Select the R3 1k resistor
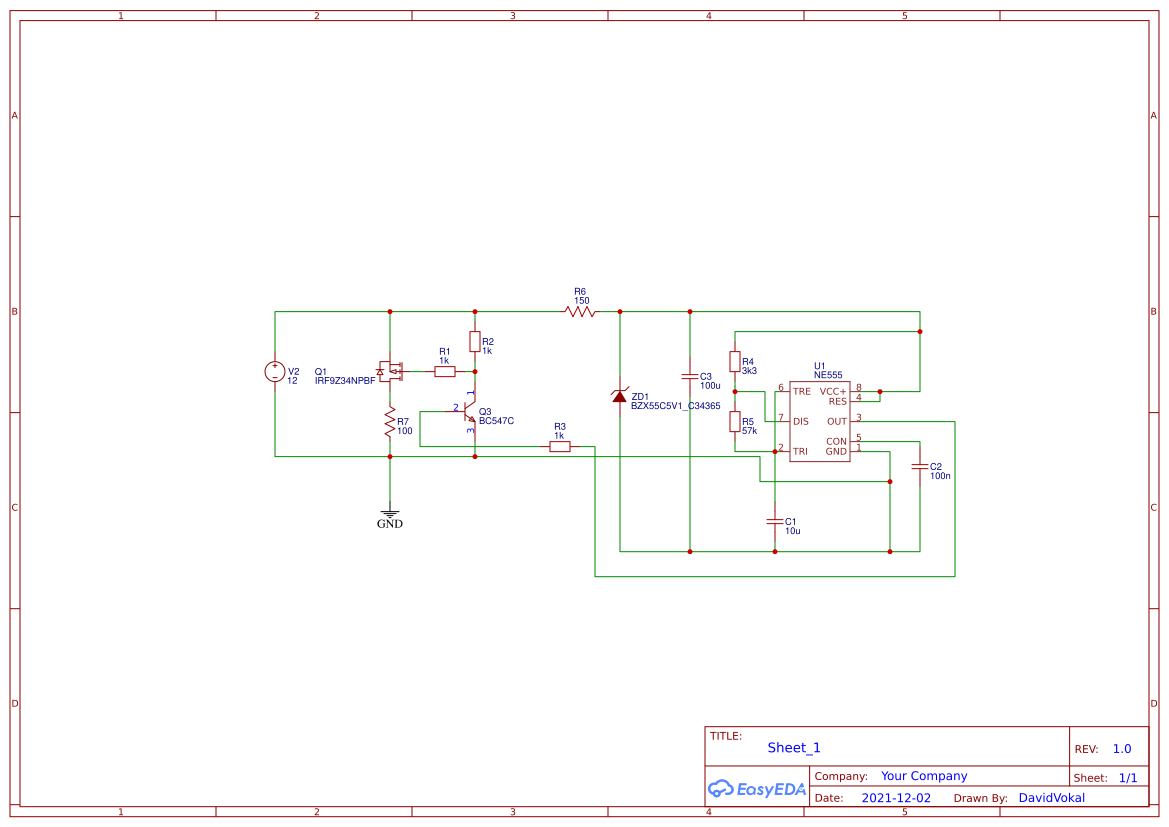Screen dimensions: 1169x827 (x=560, y=447)
